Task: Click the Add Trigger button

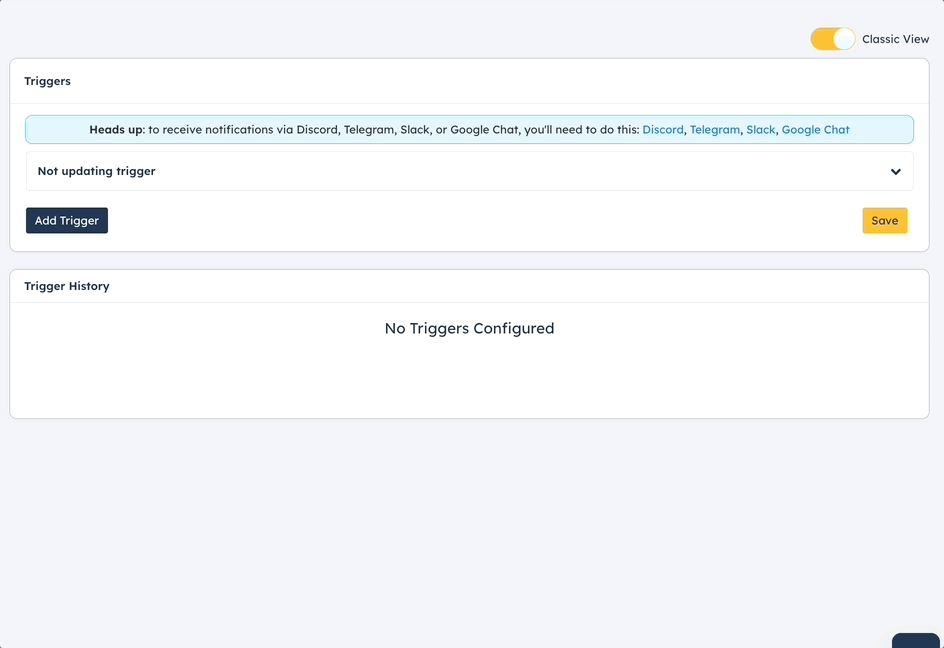Action: (67, 220)
